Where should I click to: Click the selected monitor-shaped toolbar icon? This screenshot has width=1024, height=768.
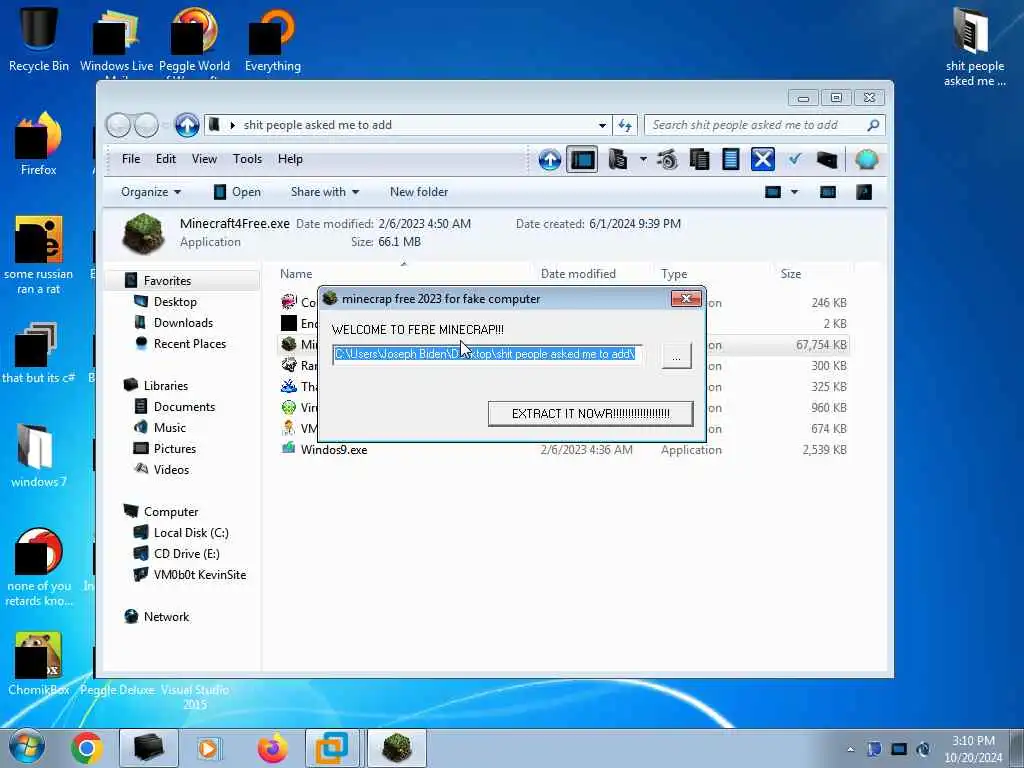582,159
